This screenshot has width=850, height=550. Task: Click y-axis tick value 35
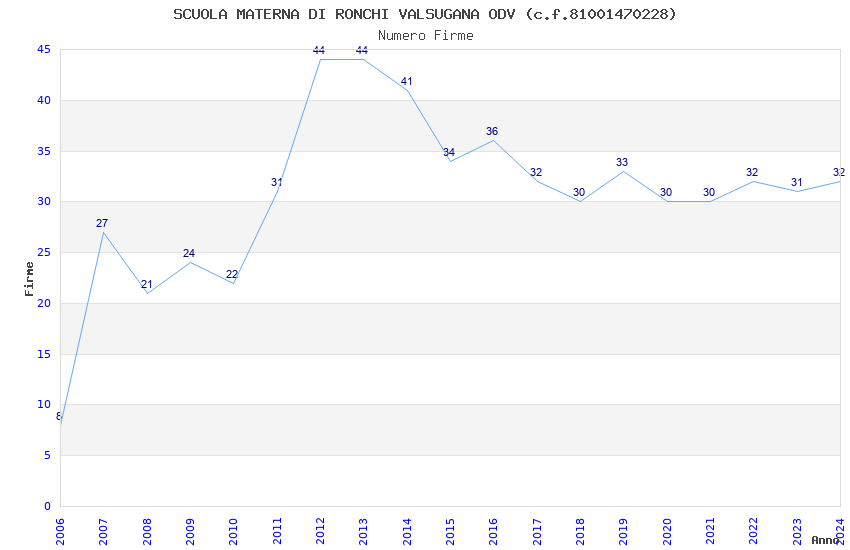(44, 151)
